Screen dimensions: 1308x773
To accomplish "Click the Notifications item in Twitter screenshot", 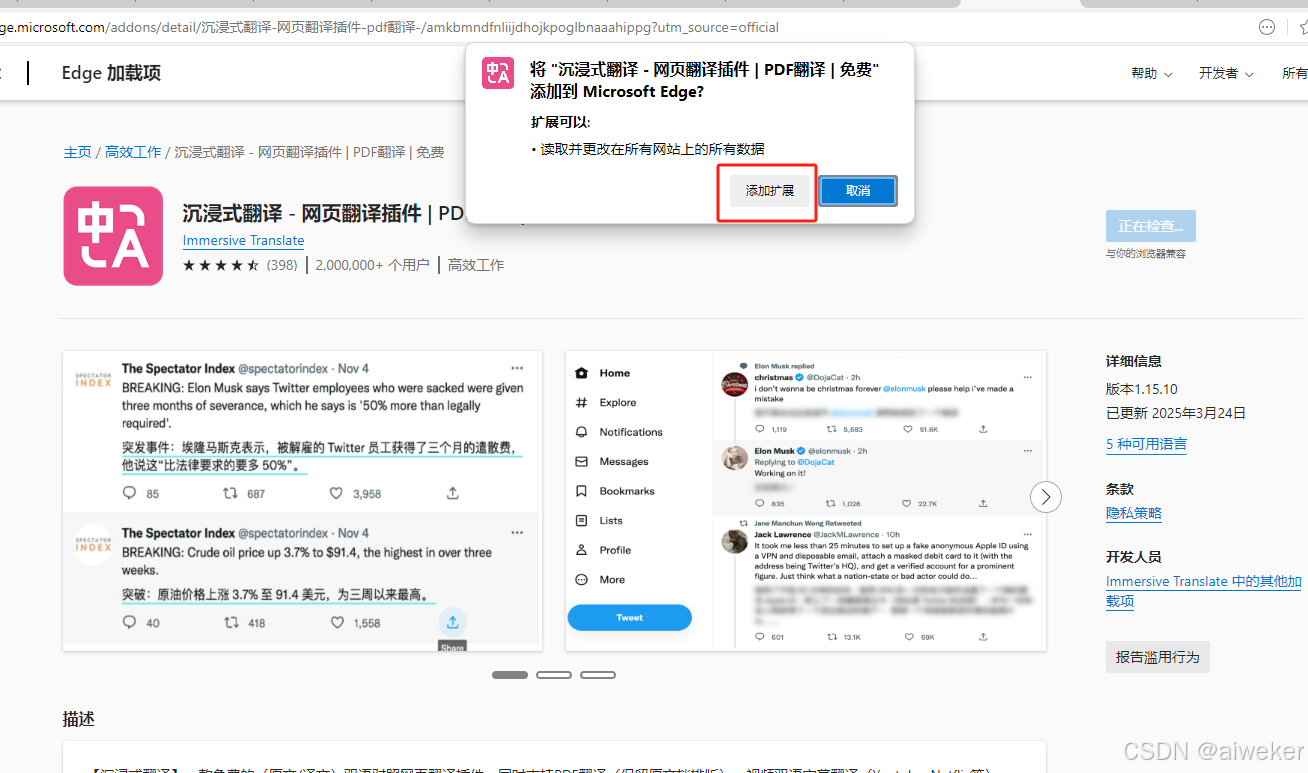I will click(619, 432).
